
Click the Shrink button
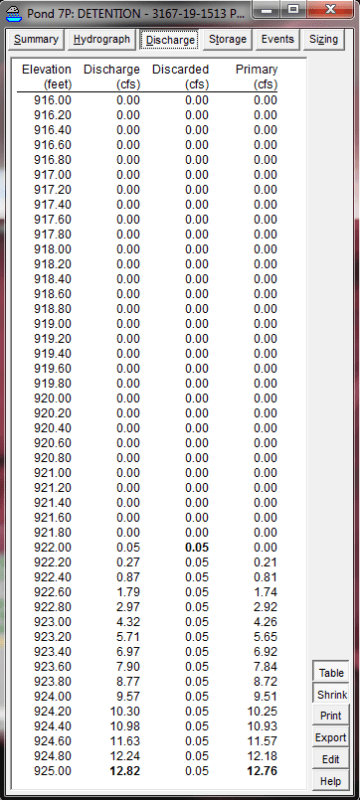[x=331, y=694]
